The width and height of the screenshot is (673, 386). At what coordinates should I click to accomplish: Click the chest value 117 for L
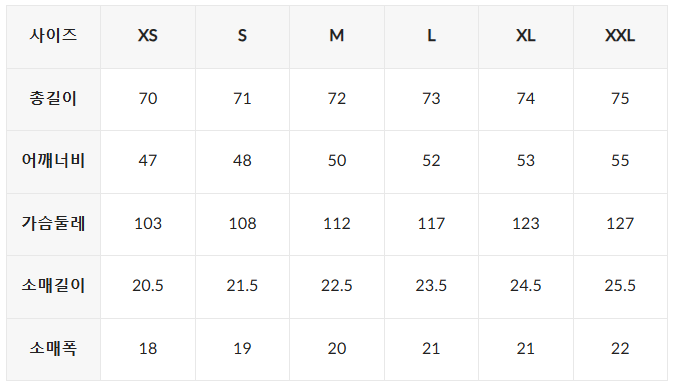pos(431,223)
